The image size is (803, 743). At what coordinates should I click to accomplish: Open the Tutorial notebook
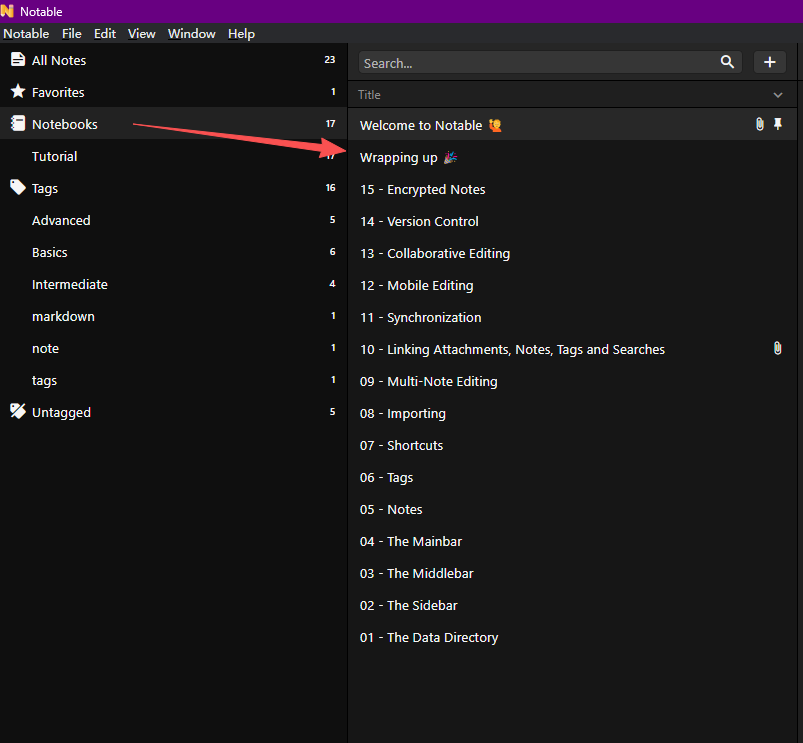174,156
